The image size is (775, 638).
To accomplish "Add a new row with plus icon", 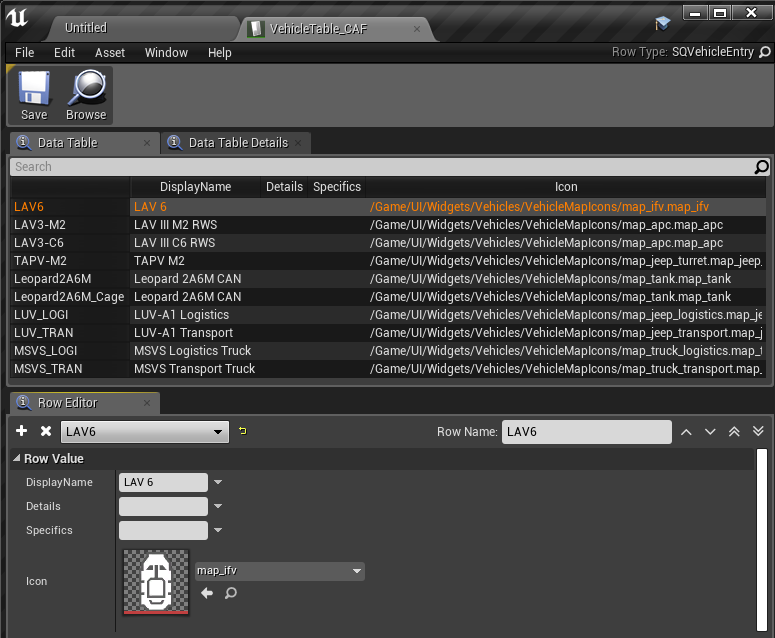I will [x=22, y=431].
